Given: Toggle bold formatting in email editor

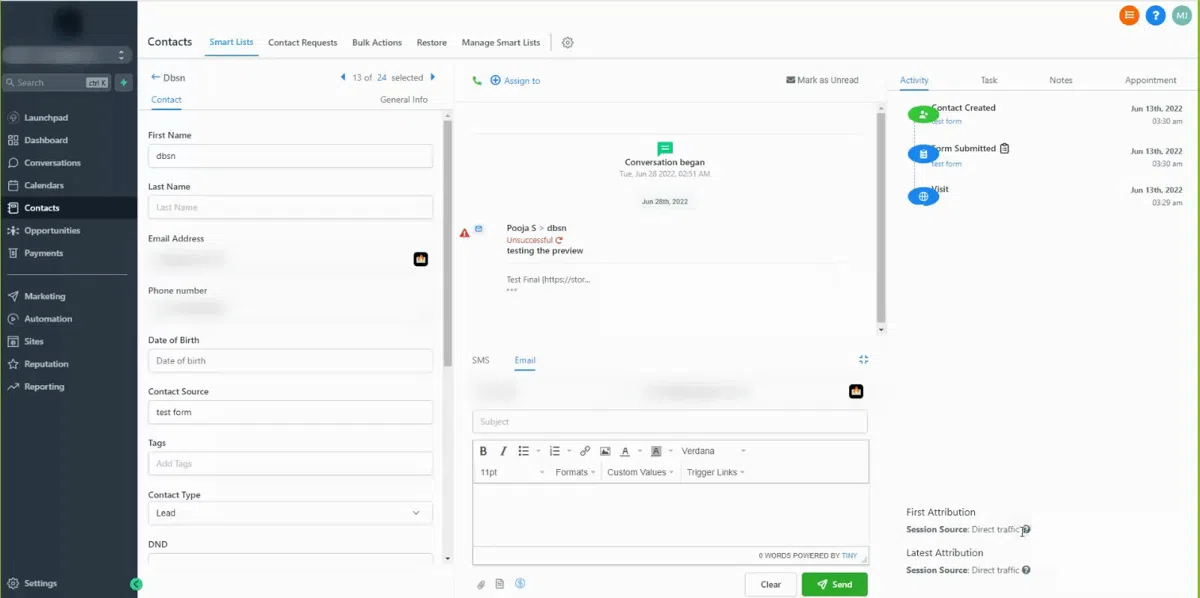Looking at the screenshot, I should [x=483, y=451].
